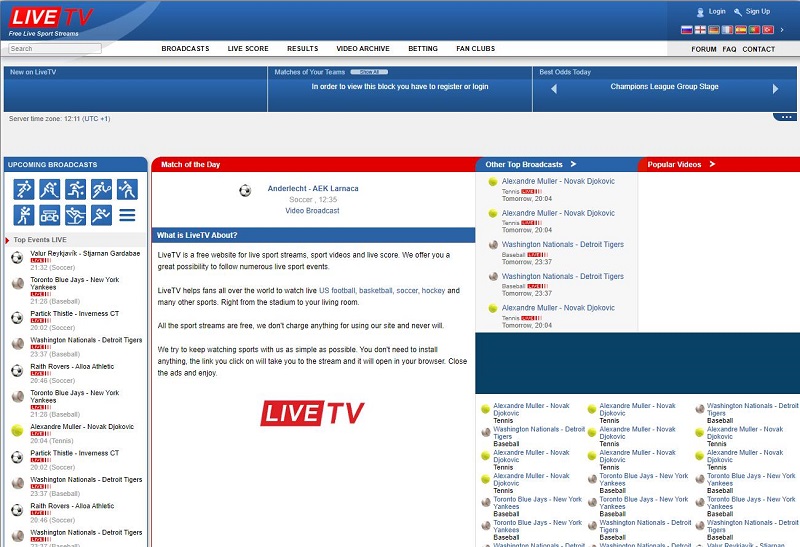
Task: Select the ice hockey sport filter icon
Action: 50,189
